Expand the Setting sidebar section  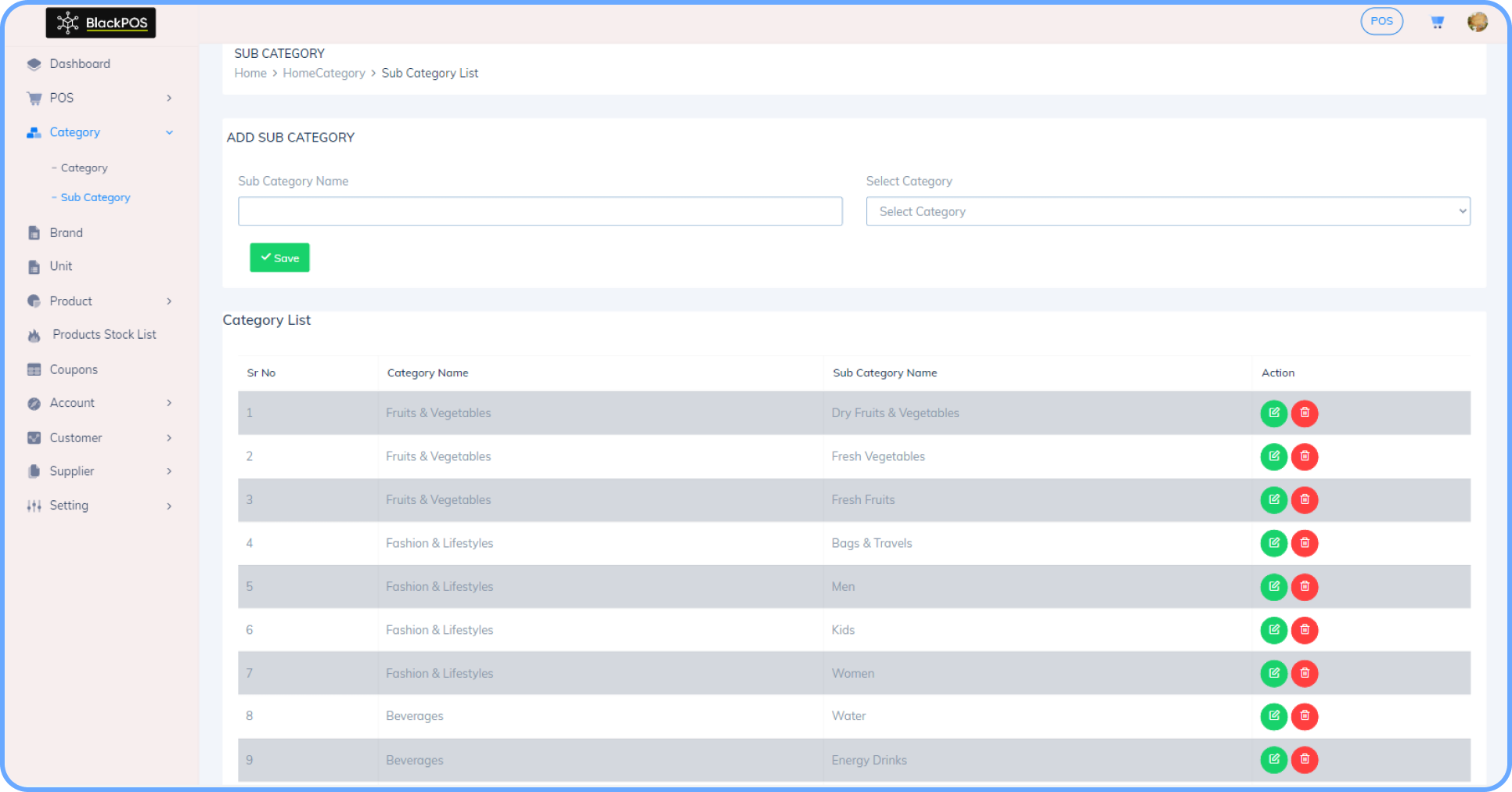click(68, 505)
